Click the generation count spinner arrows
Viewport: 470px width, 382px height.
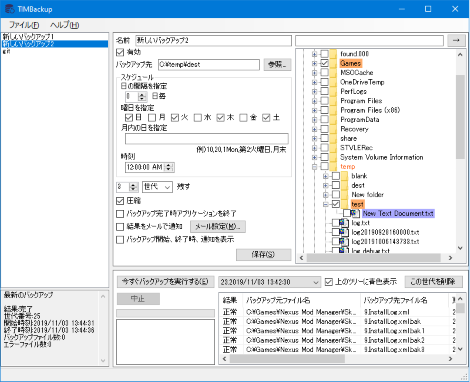click(x=134, y=187)
